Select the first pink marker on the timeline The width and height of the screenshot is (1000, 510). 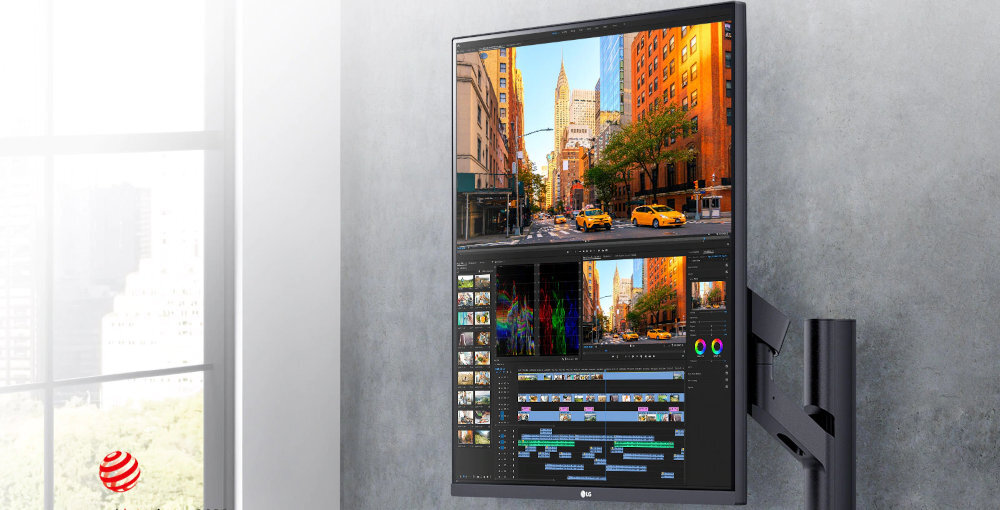pos(524,409)
